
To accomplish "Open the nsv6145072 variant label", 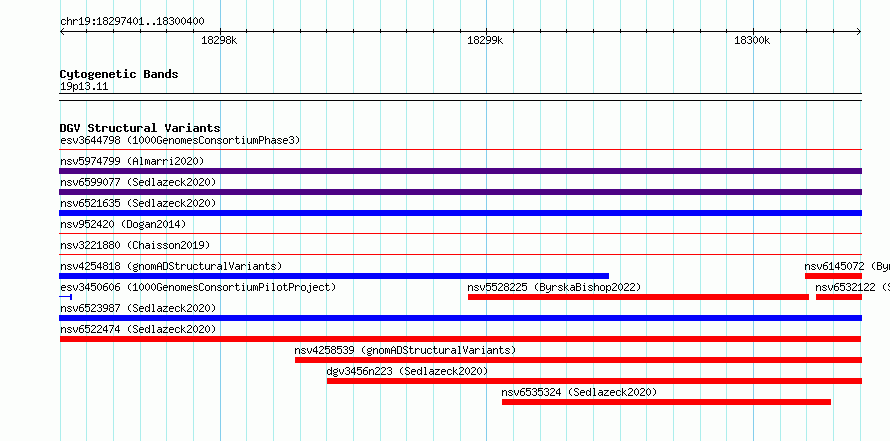I will pyautogui.click(x=847, y=266).
